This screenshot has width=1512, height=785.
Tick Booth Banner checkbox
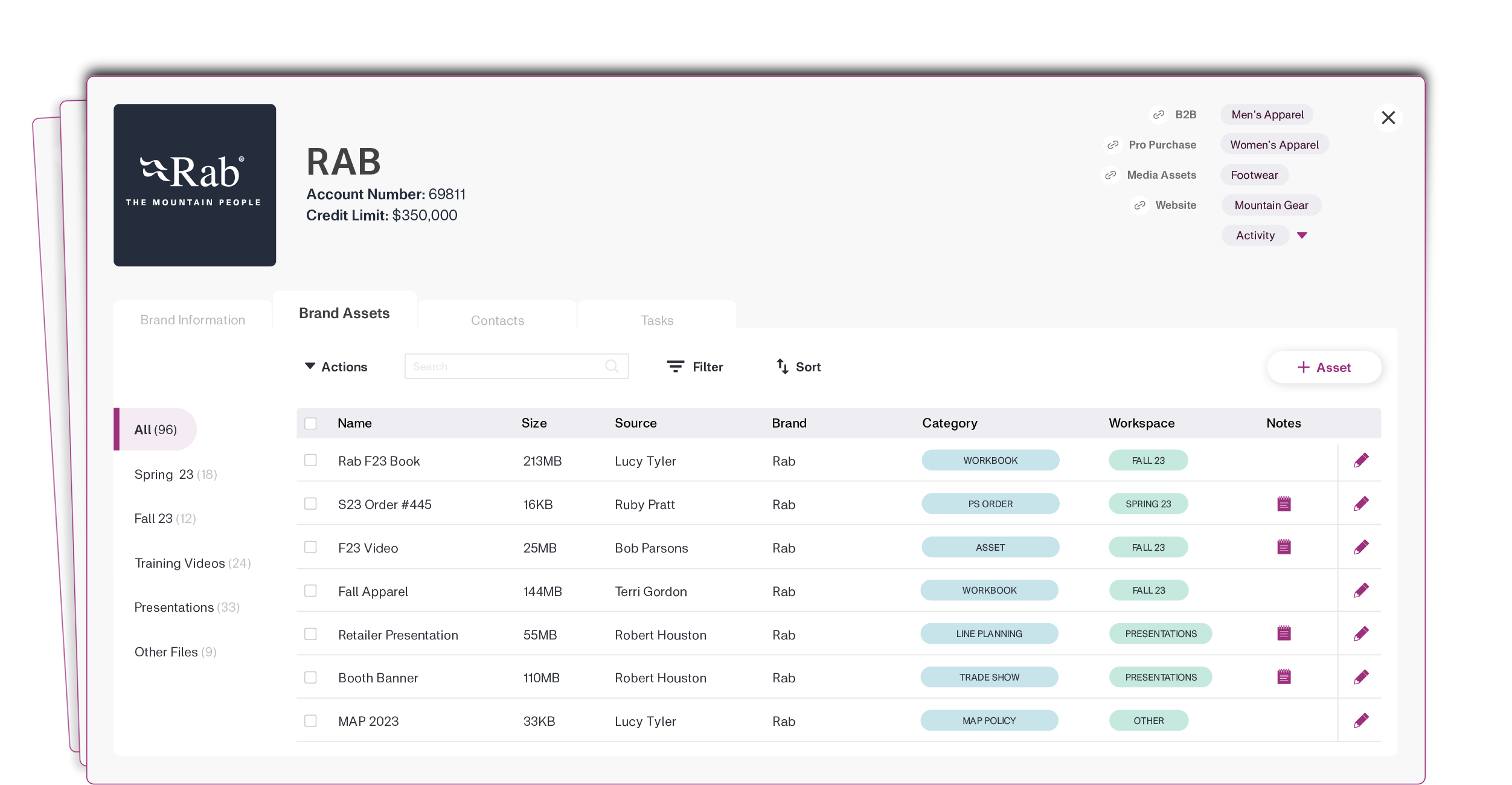pyautogui.click(x=310, y=678)
